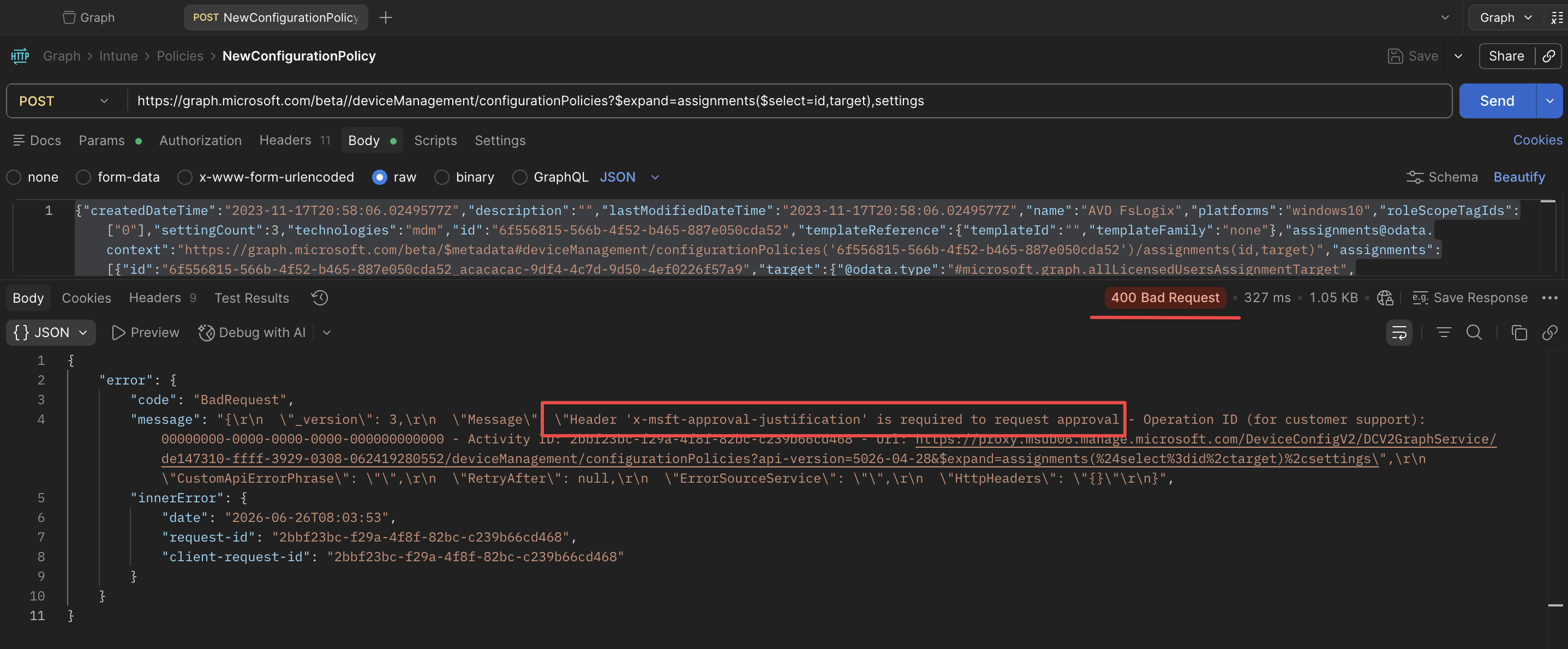Screen dimensions: 1568x649
Task: Open the response filter icon
Action: point(1444,332)
